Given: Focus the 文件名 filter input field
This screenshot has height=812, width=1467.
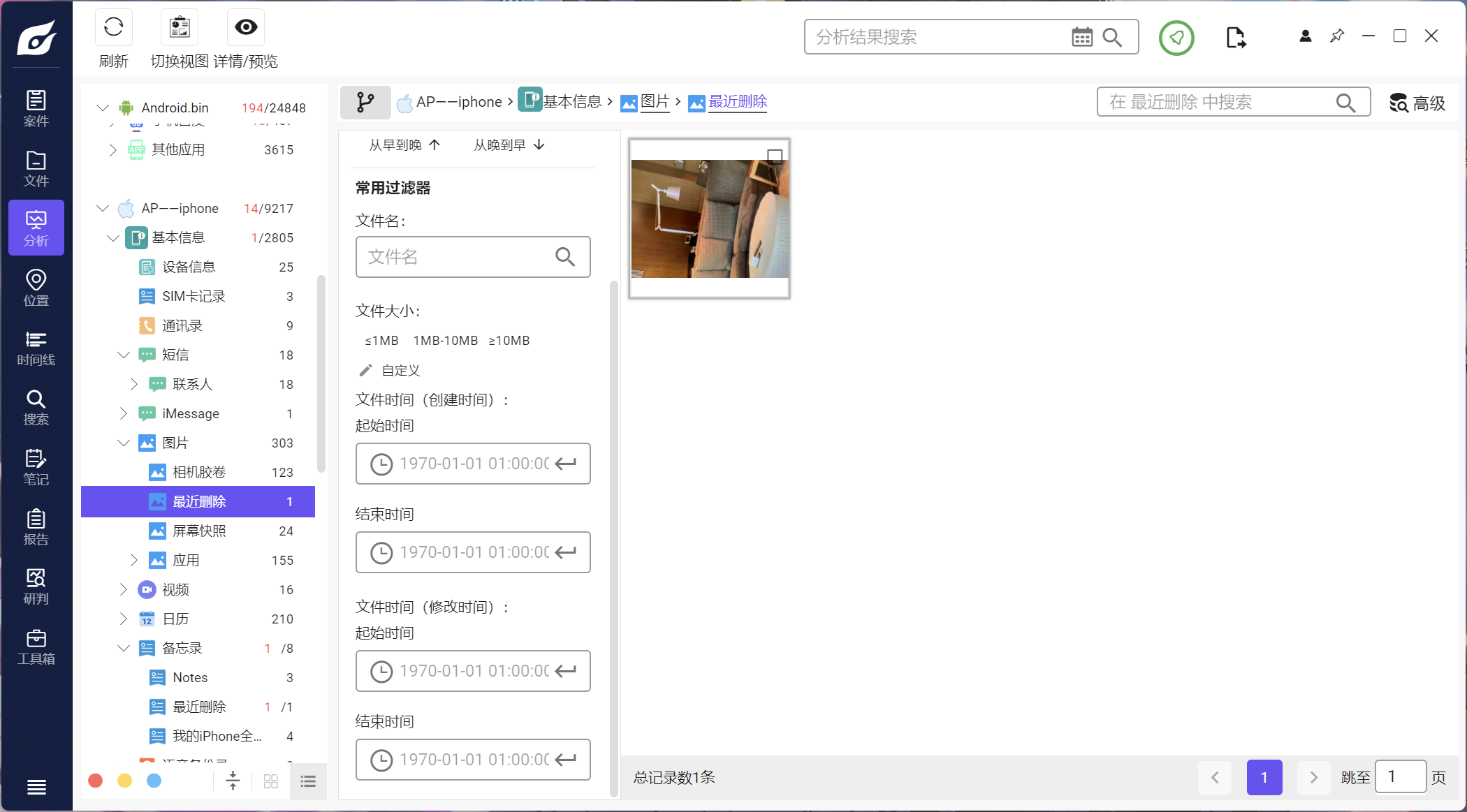Looking at the screenshot, I should (x=473, y=257).
